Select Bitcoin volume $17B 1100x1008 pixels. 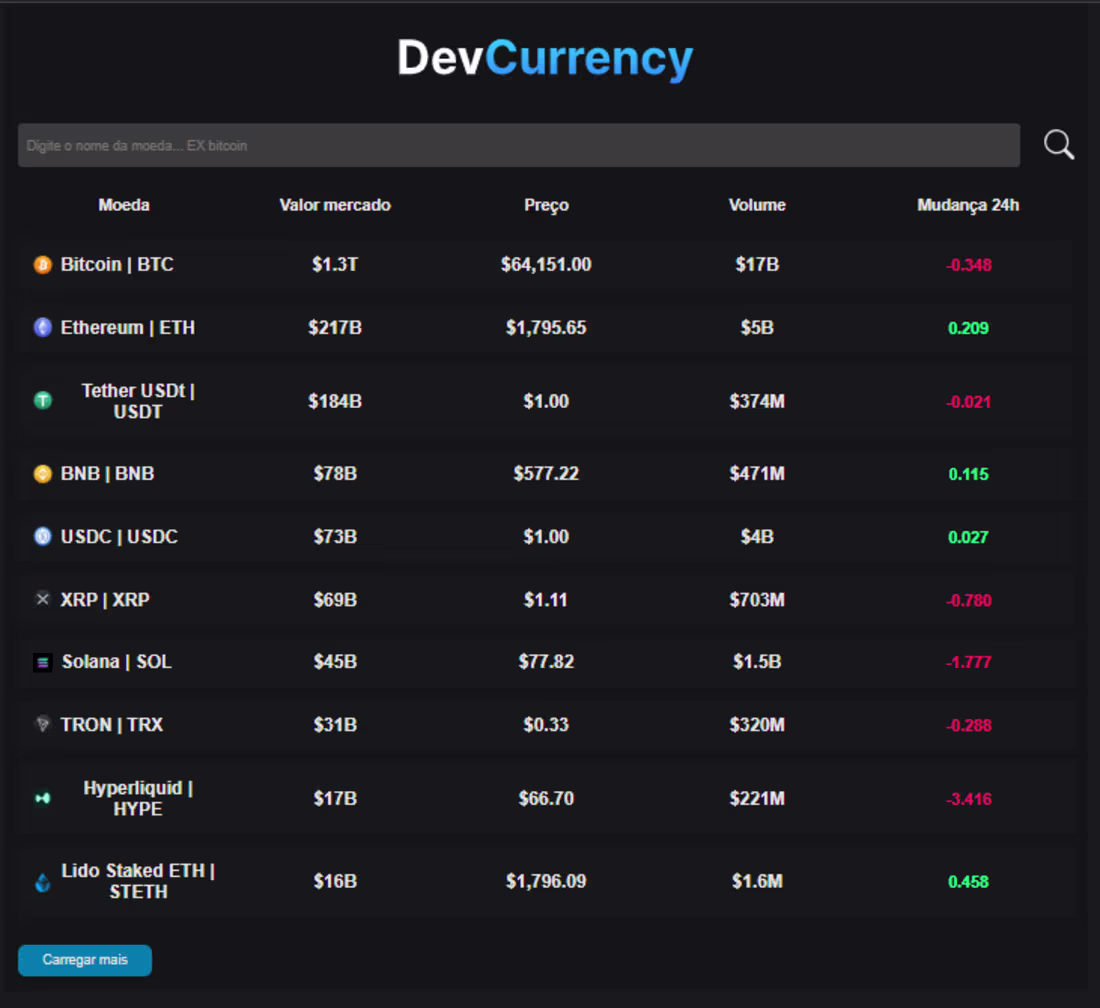[x=757, y=264]
